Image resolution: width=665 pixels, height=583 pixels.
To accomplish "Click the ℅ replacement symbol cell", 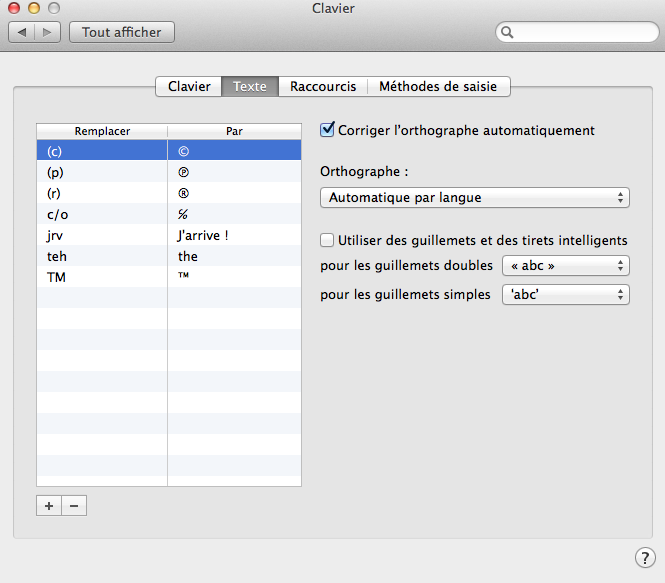I will pyautogui.click(x=235, y=214).
